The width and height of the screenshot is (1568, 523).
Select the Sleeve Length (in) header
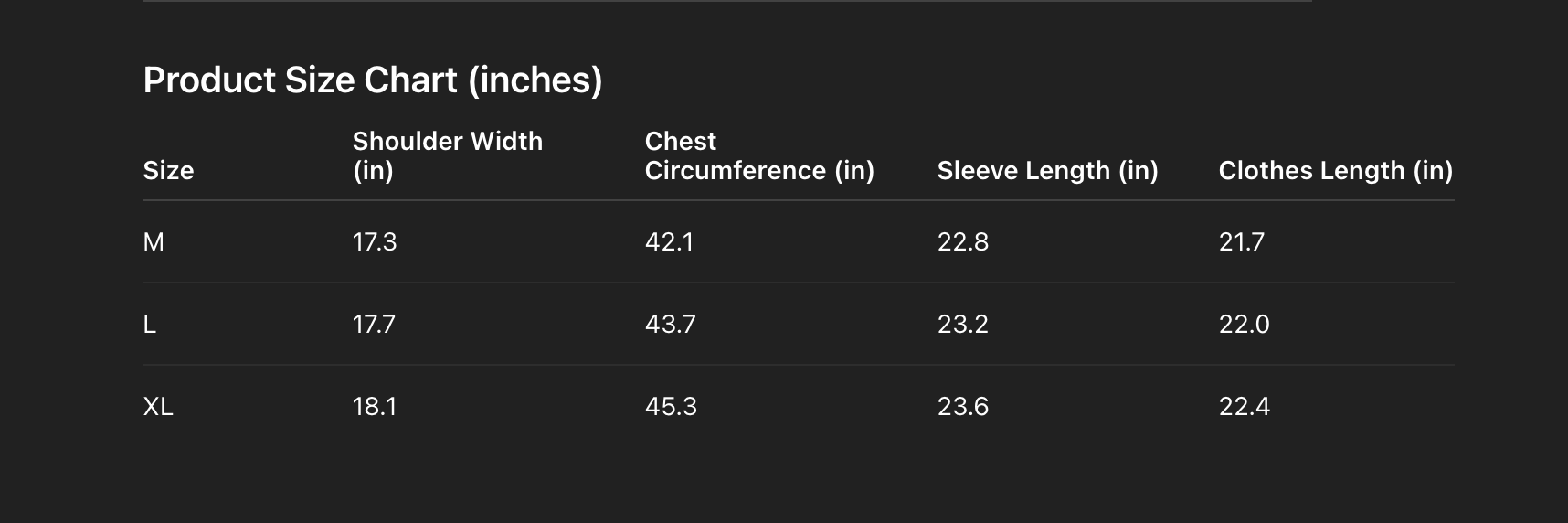click(x=1047, y=171)
